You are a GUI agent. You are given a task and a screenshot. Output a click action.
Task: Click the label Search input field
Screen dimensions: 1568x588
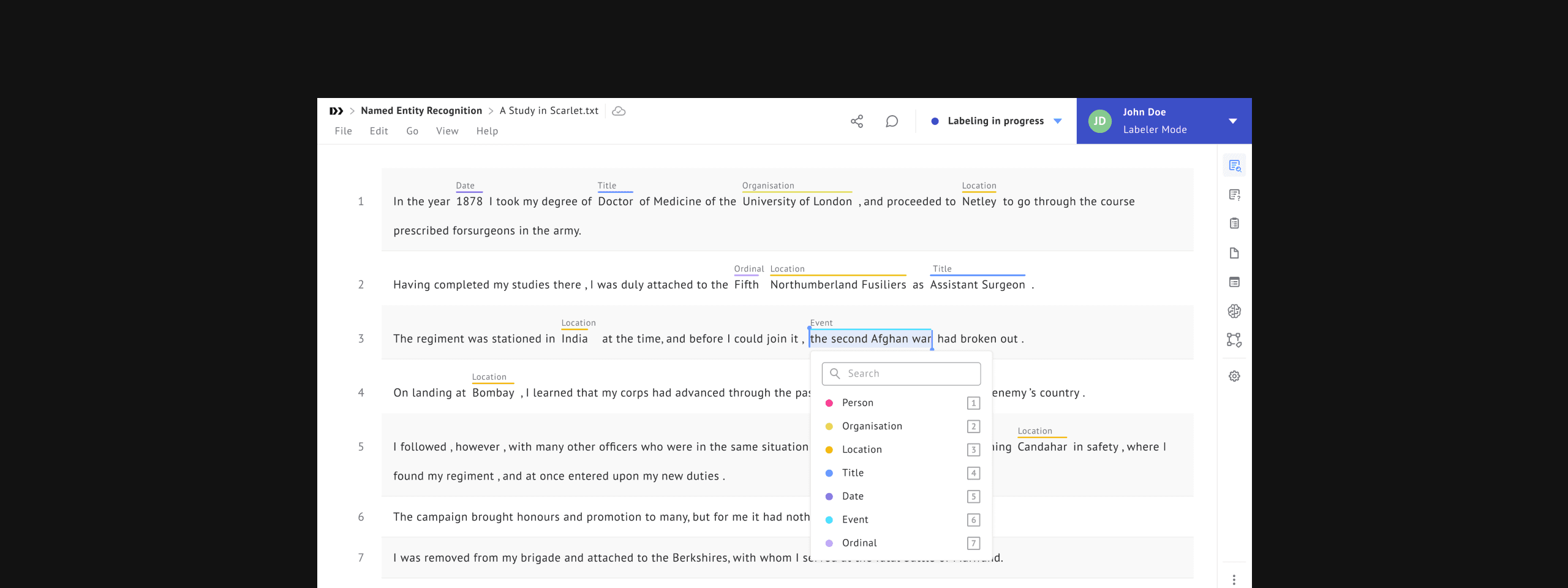[901, 374]
